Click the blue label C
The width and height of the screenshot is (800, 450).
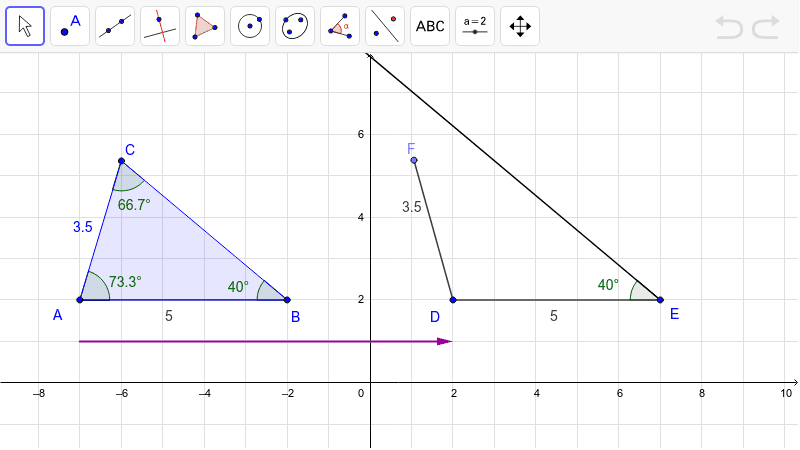tap(130, 149)
